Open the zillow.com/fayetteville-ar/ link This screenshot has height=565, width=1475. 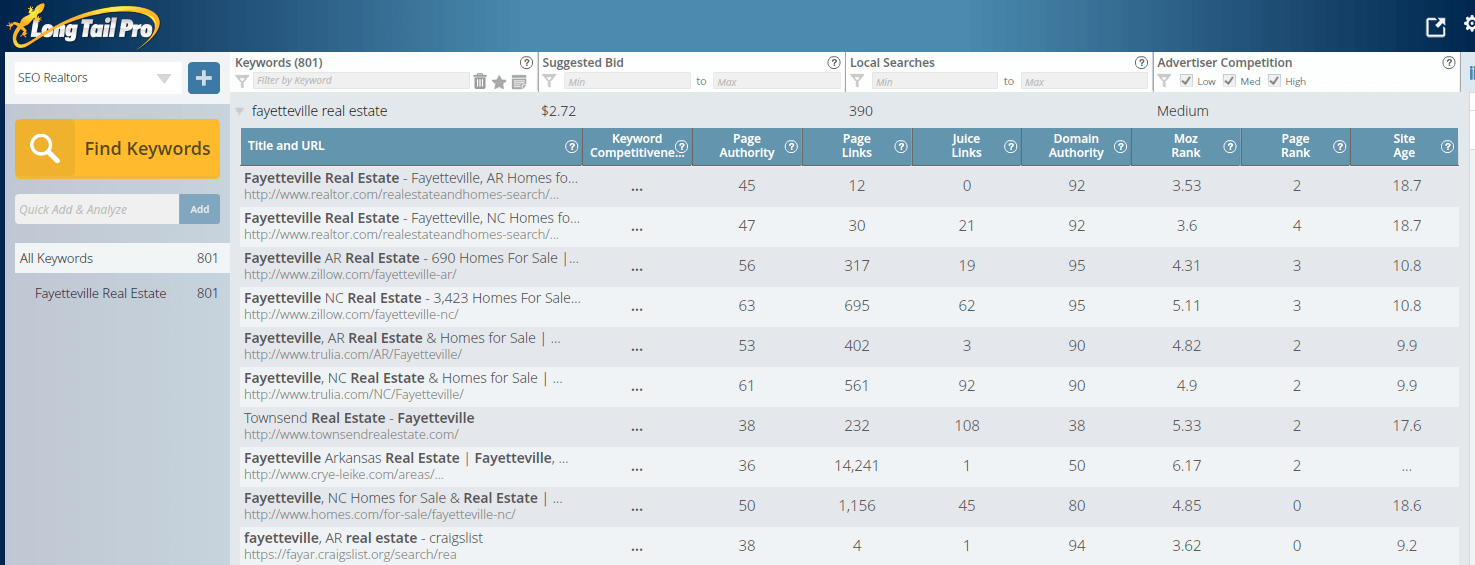pos(350,275)
